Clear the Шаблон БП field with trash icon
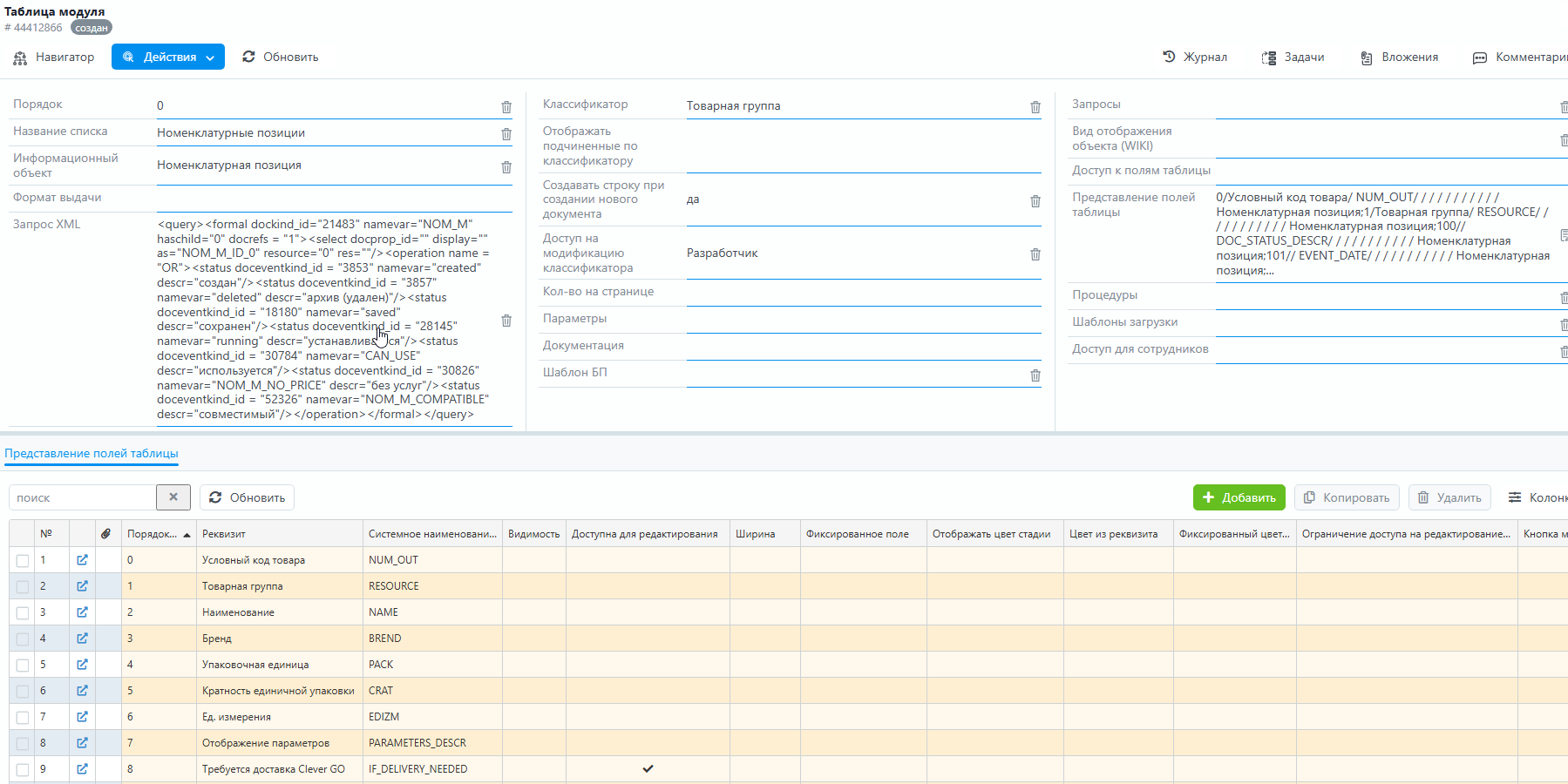 [x=1035, y=375]
